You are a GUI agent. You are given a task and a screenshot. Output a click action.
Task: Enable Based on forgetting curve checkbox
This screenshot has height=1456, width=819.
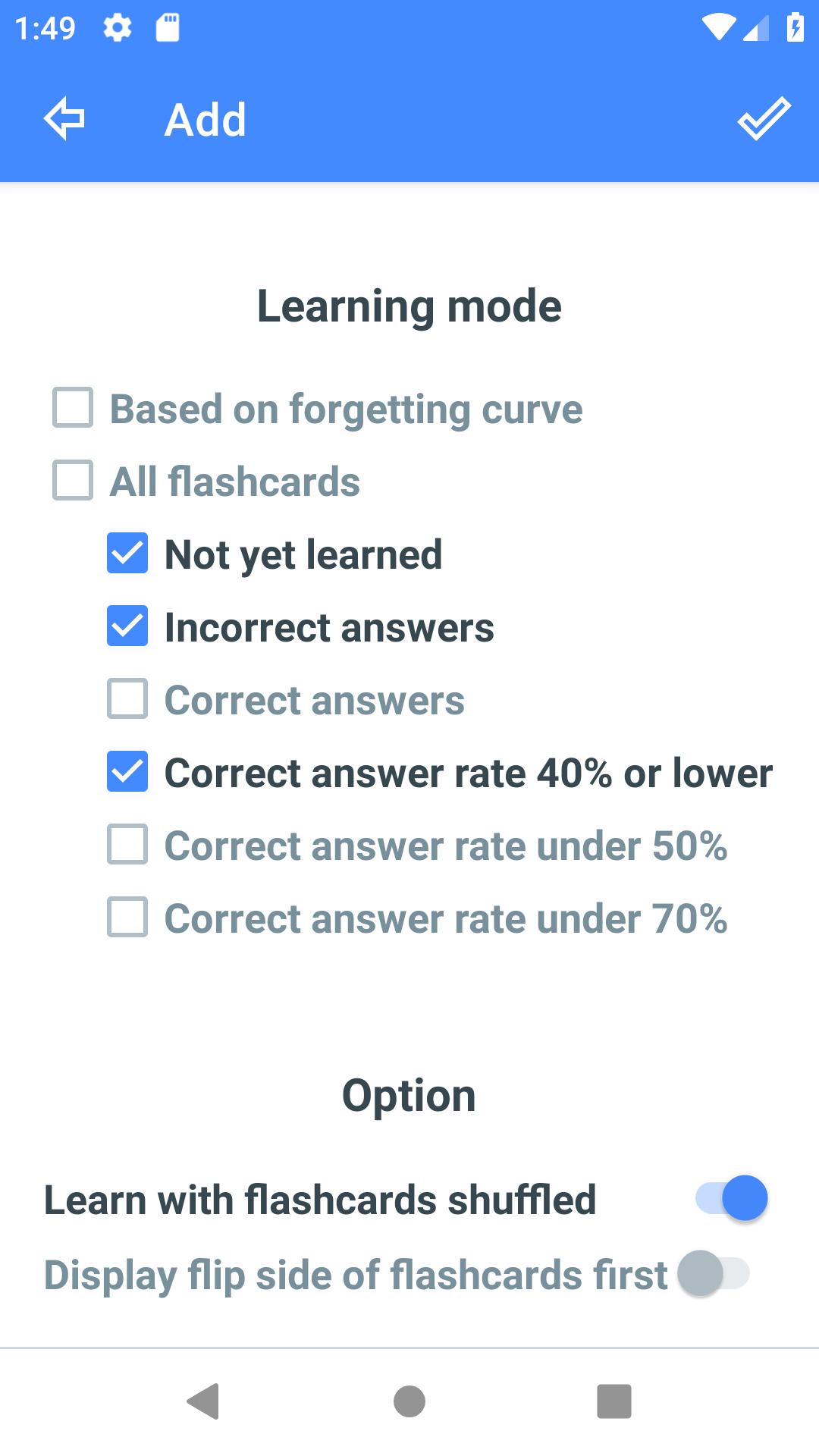(73, 408)
